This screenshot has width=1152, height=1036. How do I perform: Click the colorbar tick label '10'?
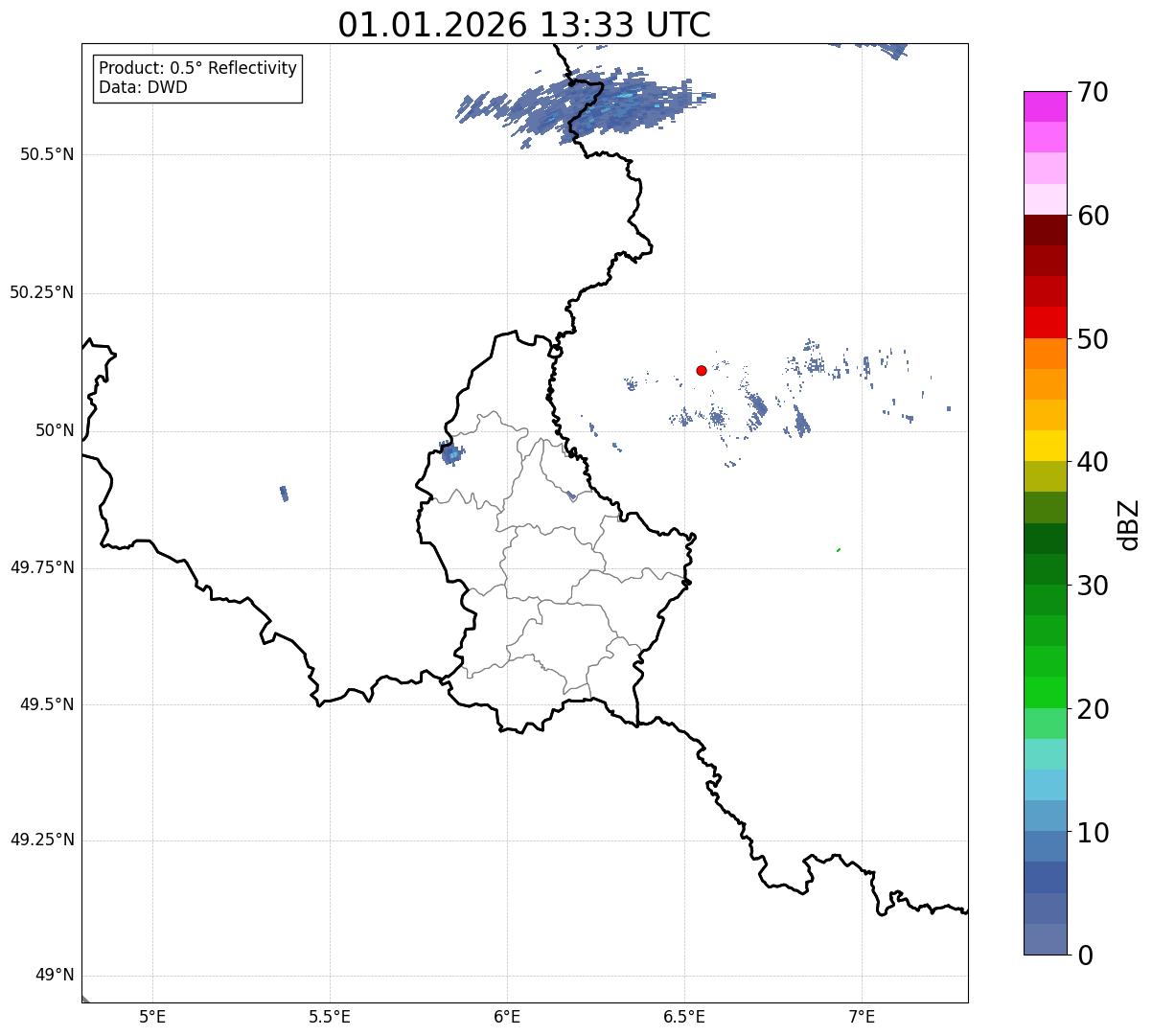pyautogui.click(x=1093, y=833)
